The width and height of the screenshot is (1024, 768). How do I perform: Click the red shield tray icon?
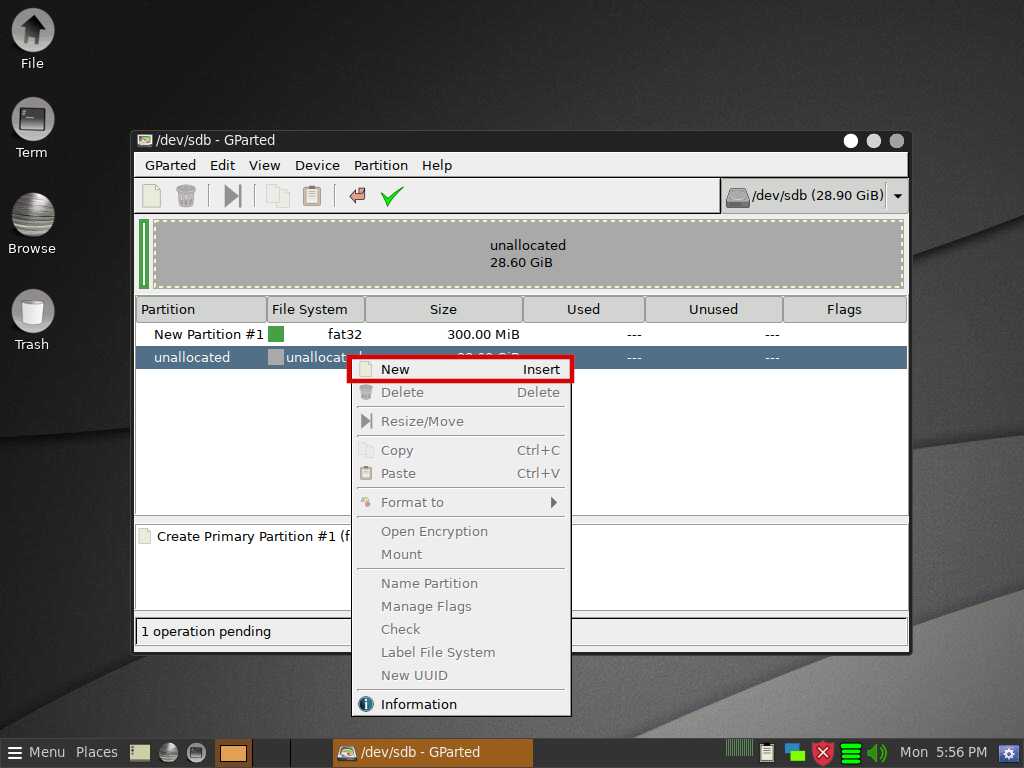823,753
